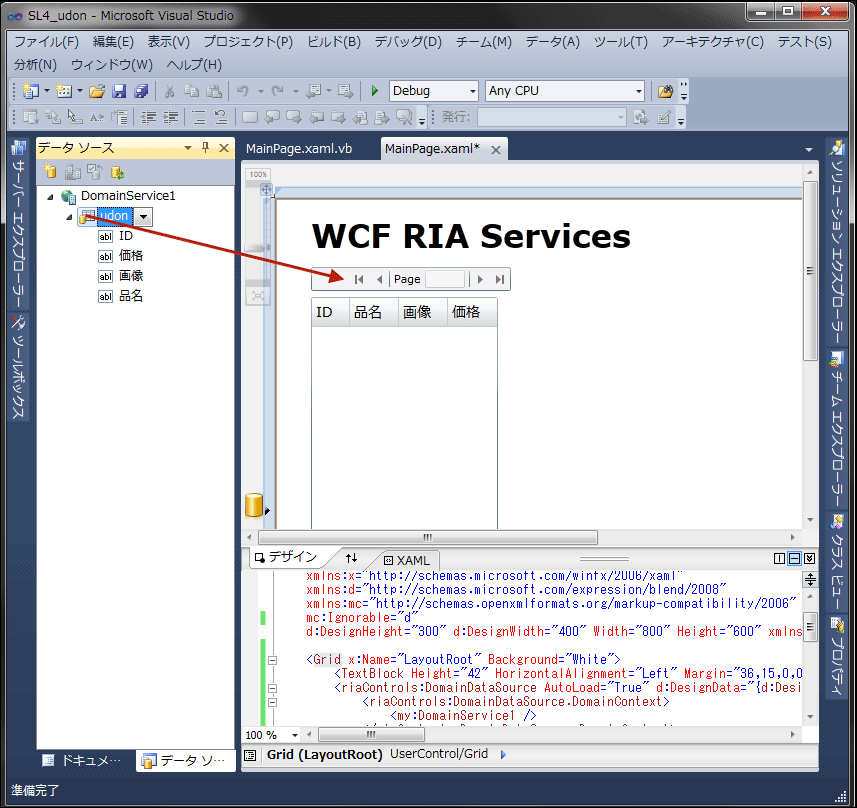
Task: Go to the next page in the DataPager
Action: [480, 279]
